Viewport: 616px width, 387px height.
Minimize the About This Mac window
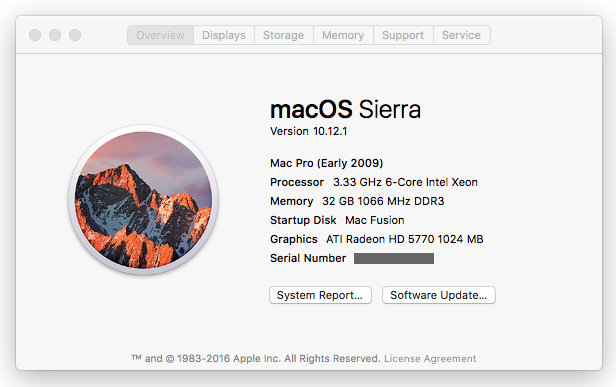coord(55,35)
